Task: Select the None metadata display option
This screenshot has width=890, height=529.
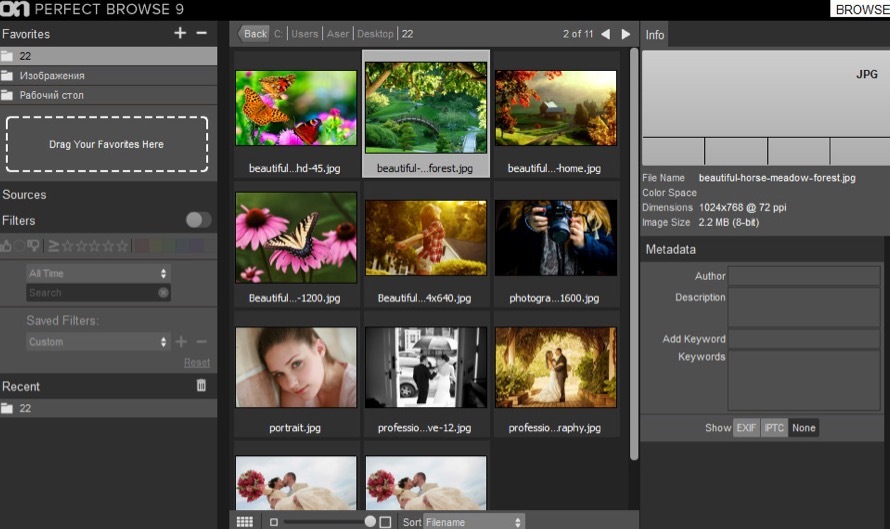Action: (x=803, y=428)
